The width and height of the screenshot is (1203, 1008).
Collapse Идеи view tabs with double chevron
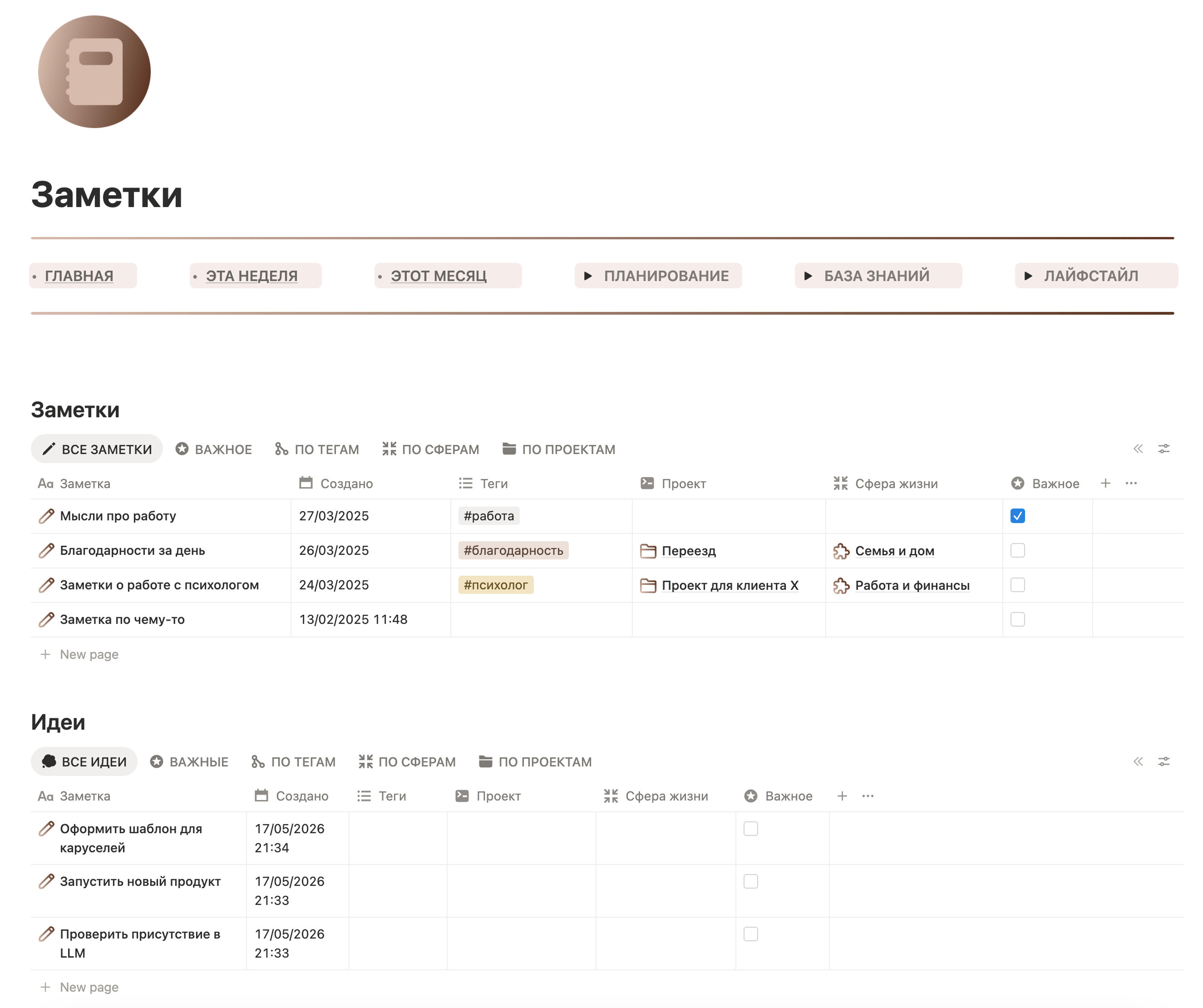(x=1138, y=761)
